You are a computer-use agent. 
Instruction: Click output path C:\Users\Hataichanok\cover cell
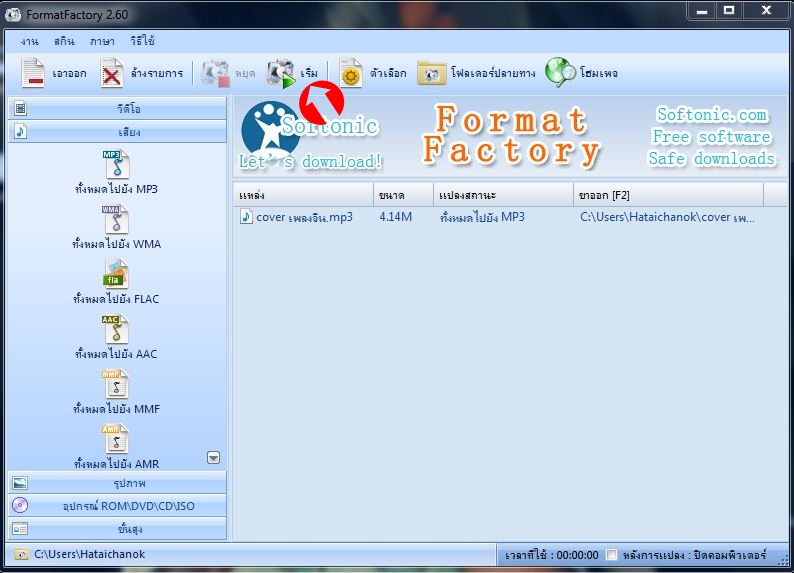pos(667,217)
